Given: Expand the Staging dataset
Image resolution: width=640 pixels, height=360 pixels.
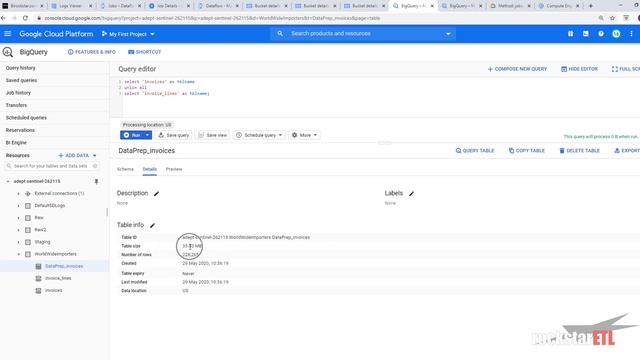Looking at the screenshot, I should pyautogui.click(x=18, y=242).
